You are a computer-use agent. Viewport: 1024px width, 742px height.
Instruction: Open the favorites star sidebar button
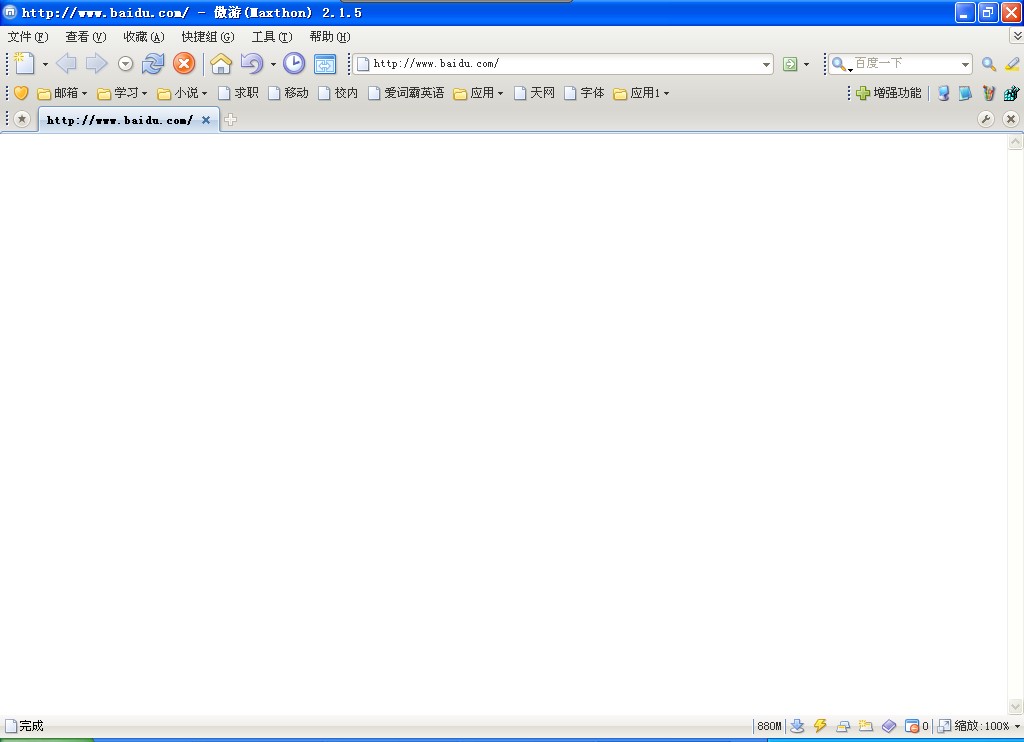point(21,120)
